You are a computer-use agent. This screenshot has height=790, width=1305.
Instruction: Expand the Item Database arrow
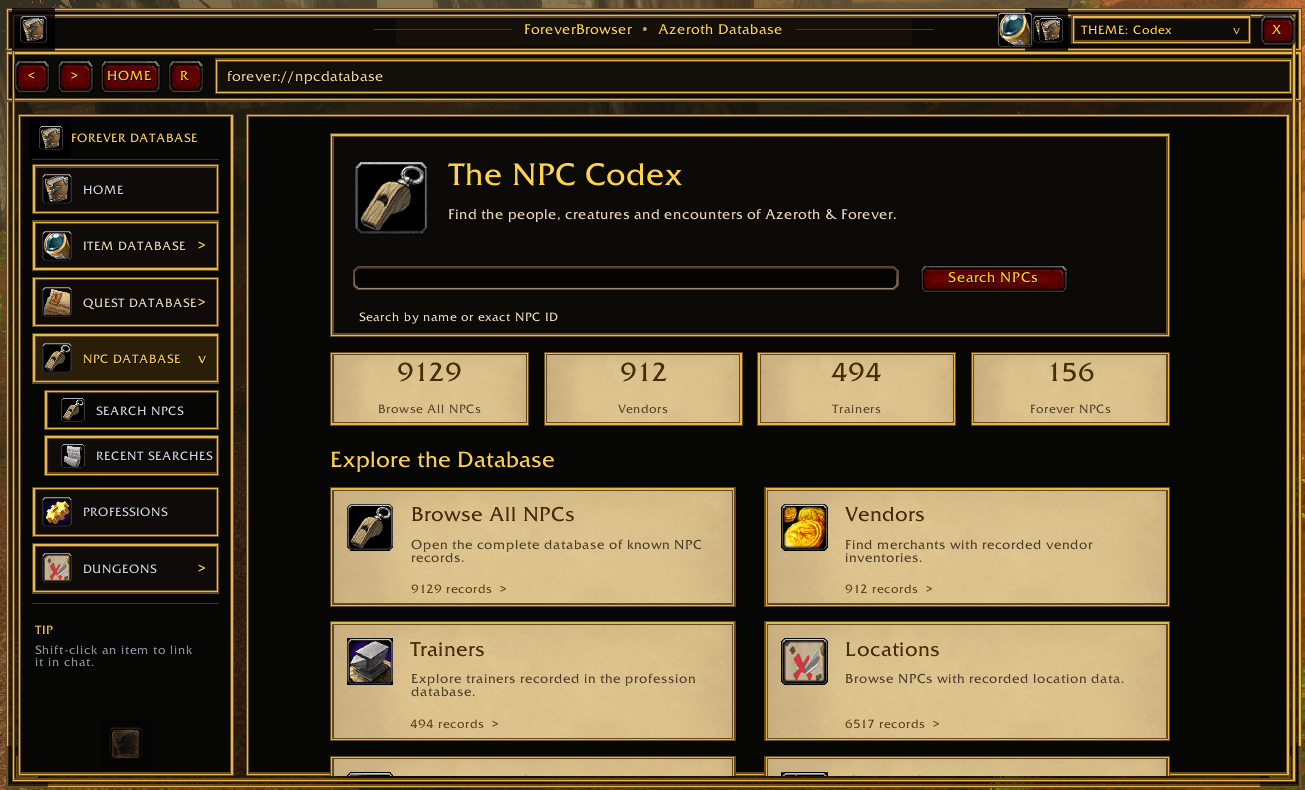pos(202,245)
